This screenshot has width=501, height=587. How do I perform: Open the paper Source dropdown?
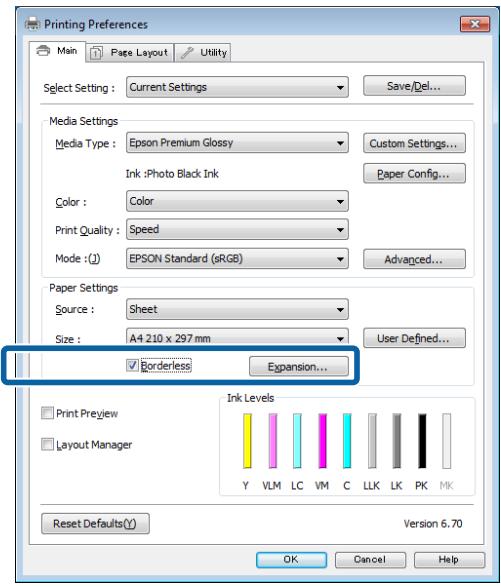point(237,309)
